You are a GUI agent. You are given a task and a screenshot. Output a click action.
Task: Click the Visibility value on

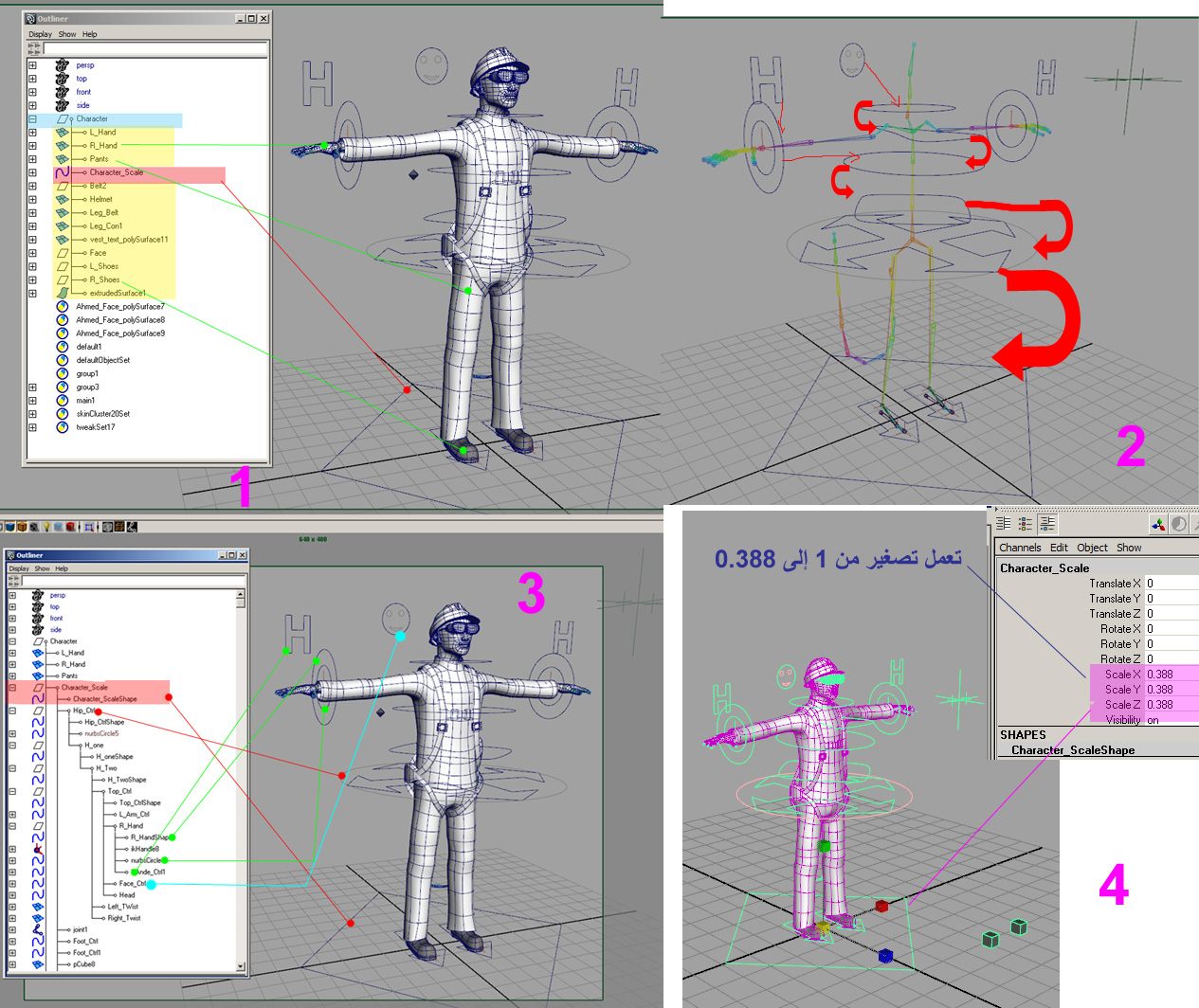click(1172, 720)
